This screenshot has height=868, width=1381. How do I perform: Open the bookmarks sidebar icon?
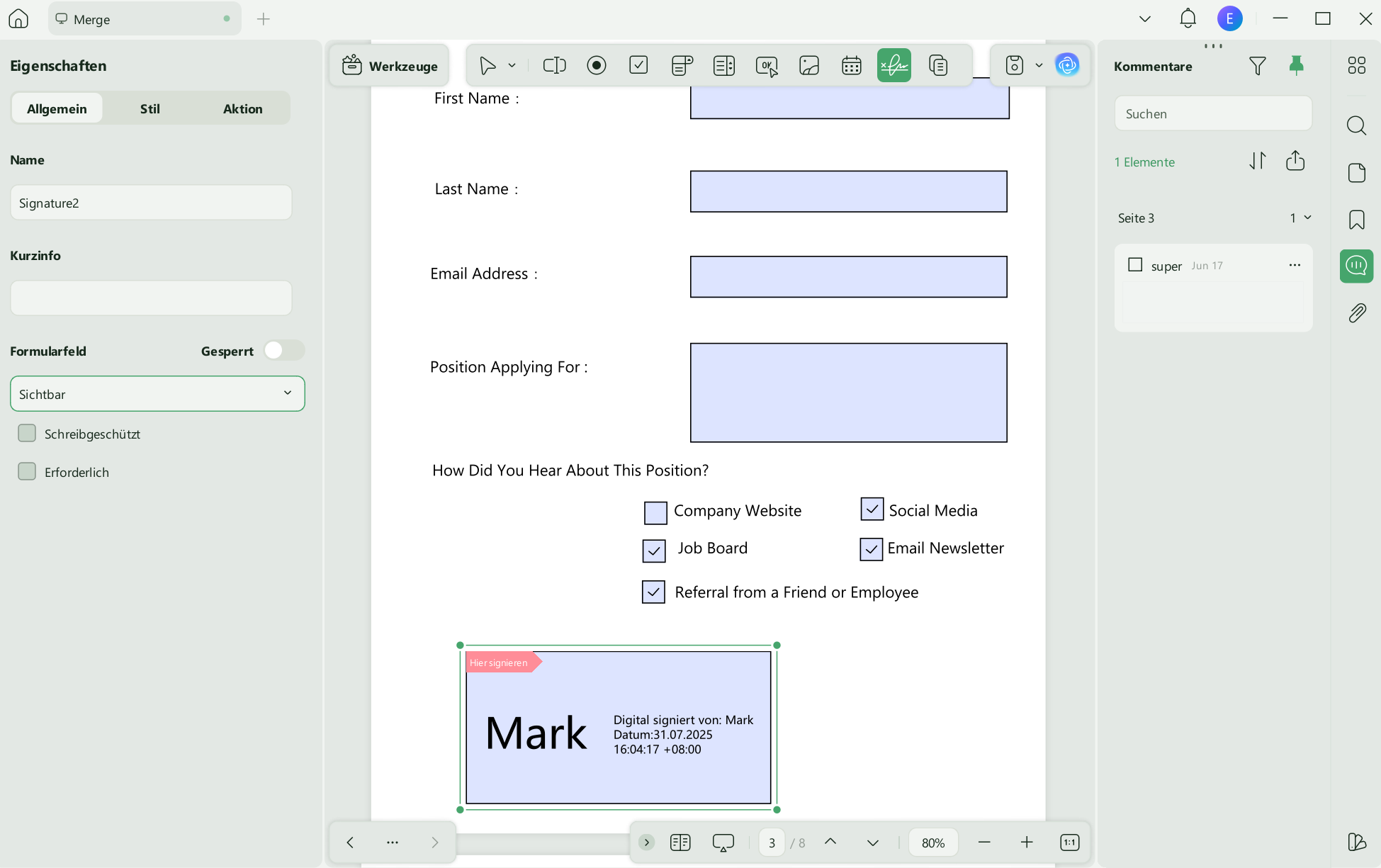coord(1356,220)
